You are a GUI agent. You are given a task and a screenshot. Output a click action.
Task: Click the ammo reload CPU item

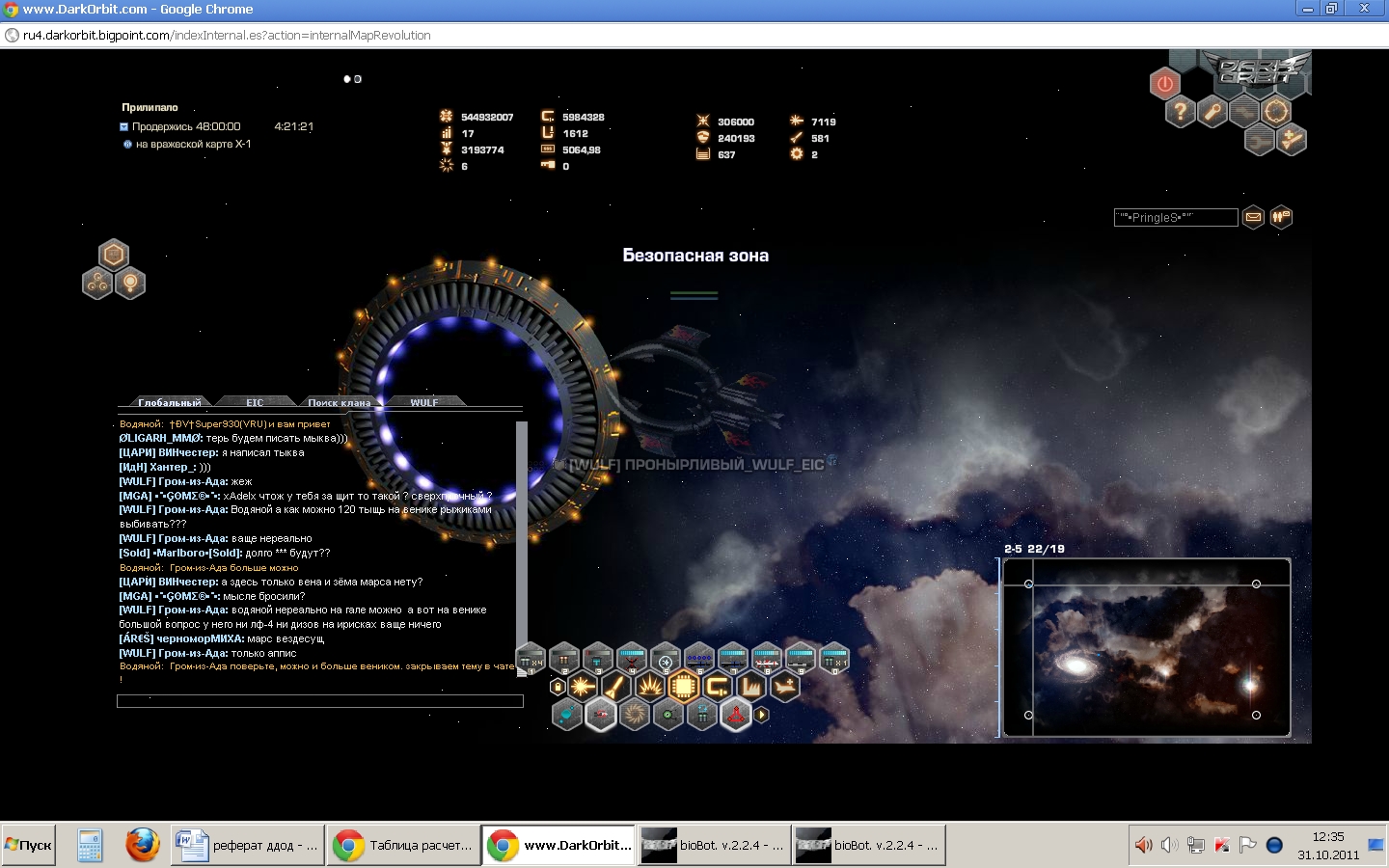(x=702, y=715)
